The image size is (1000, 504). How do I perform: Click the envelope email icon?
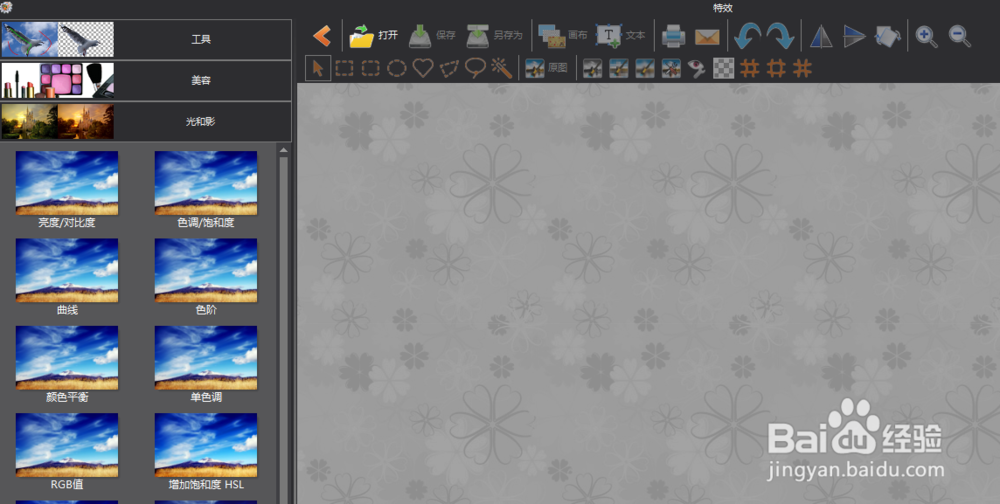[x=707, y=37]
